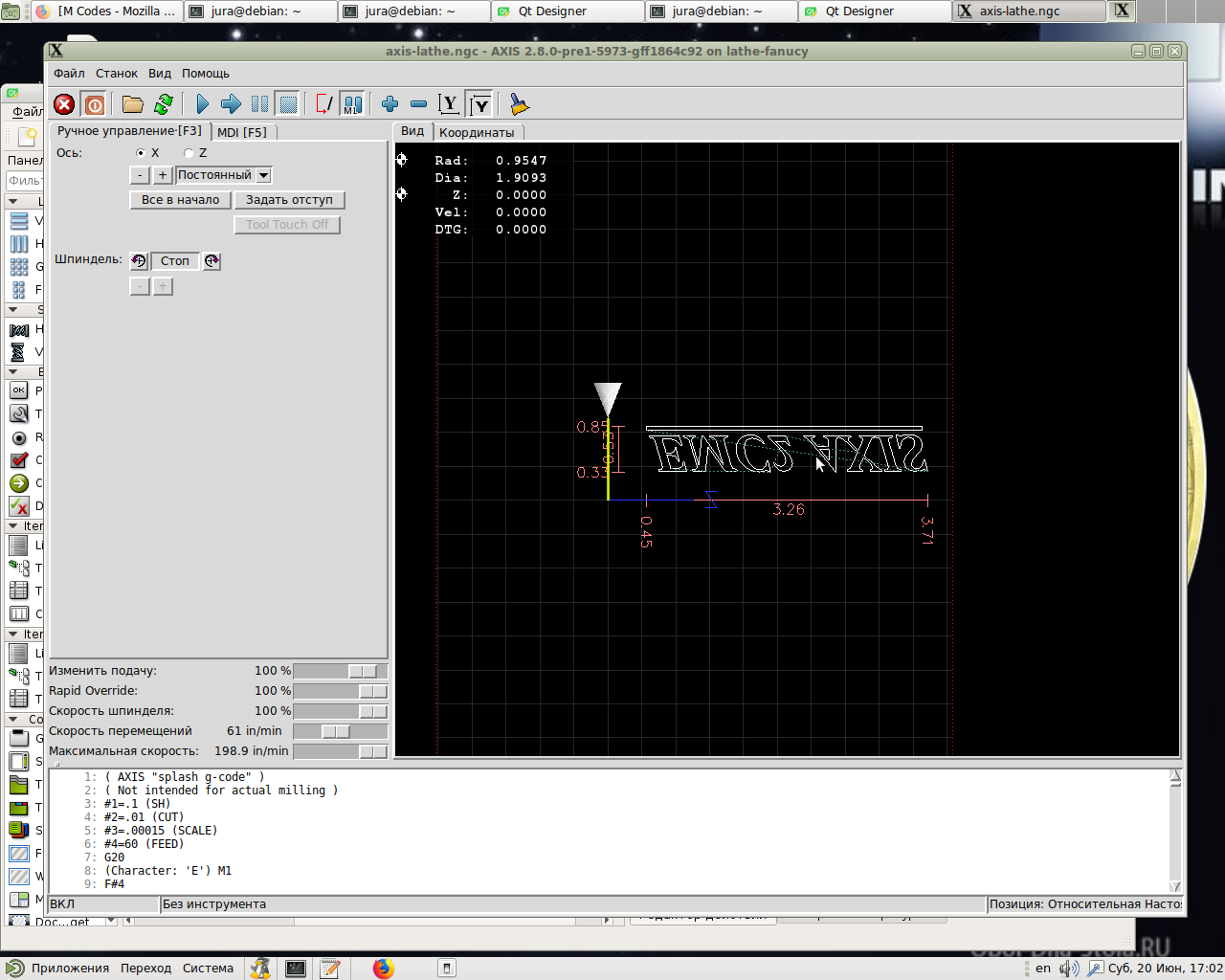The width and height of the screenshot is (1225, 980).
Task: Click Rapid Override slider
Action: 340,691
